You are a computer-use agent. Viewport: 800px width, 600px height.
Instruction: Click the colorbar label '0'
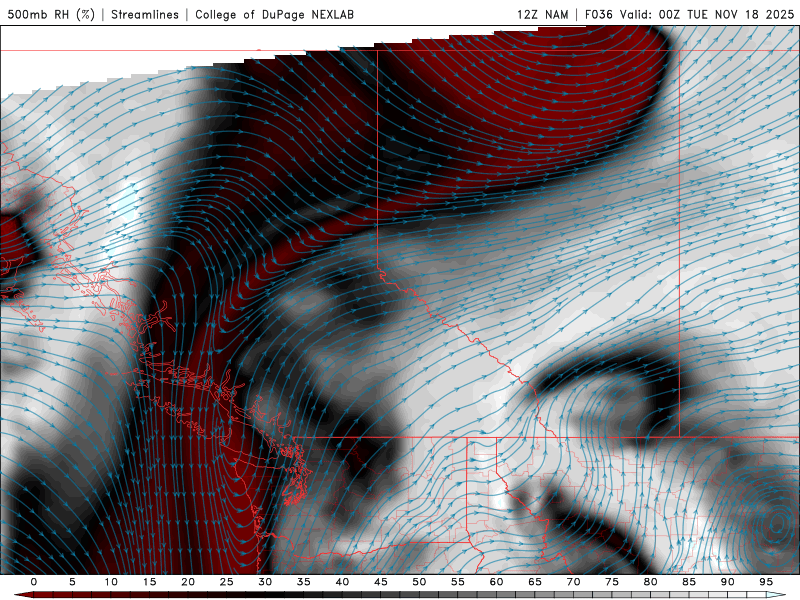click(34, 582)
